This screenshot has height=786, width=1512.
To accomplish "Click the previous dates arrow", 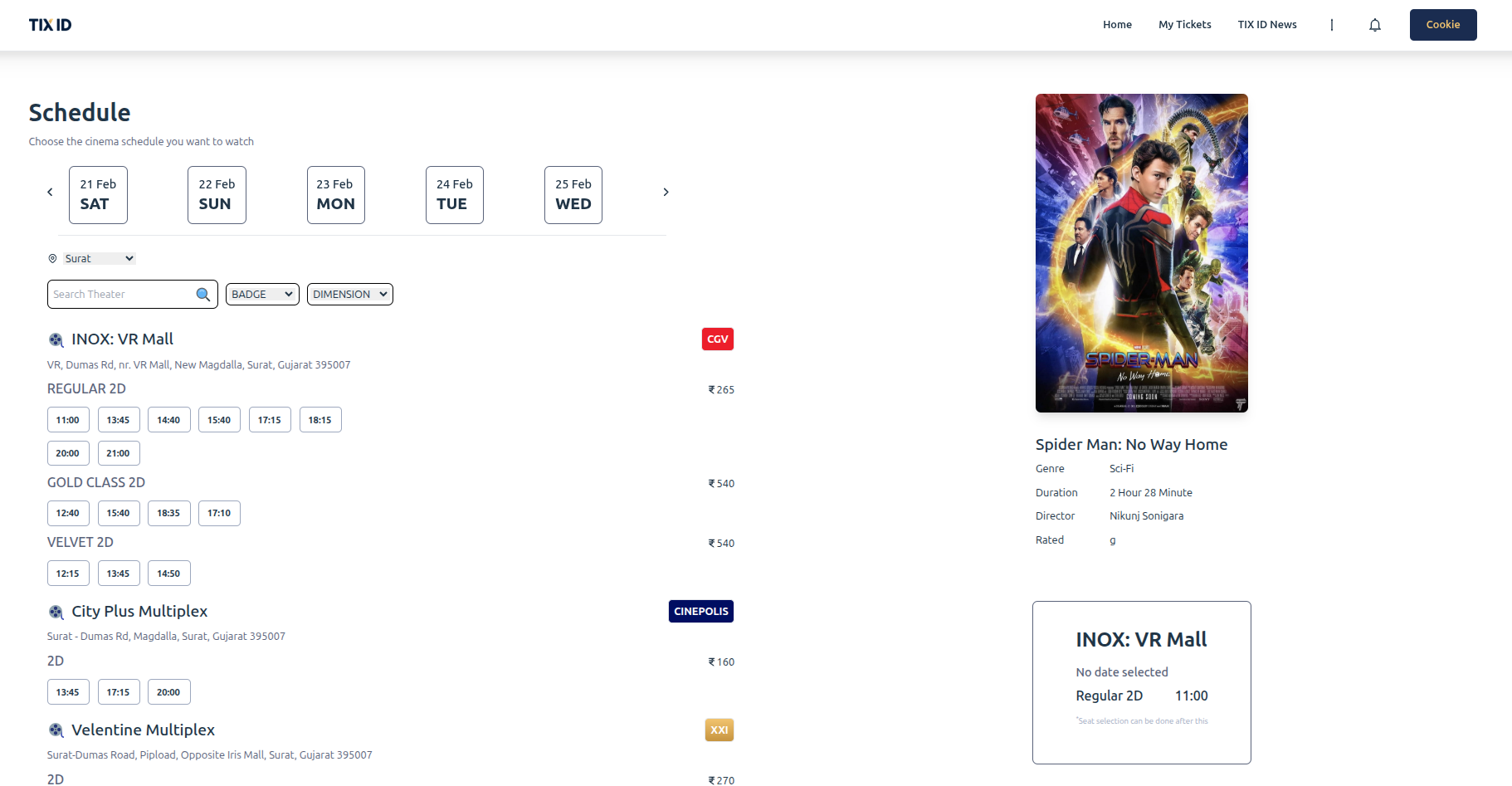I will [x=50, y=193].
